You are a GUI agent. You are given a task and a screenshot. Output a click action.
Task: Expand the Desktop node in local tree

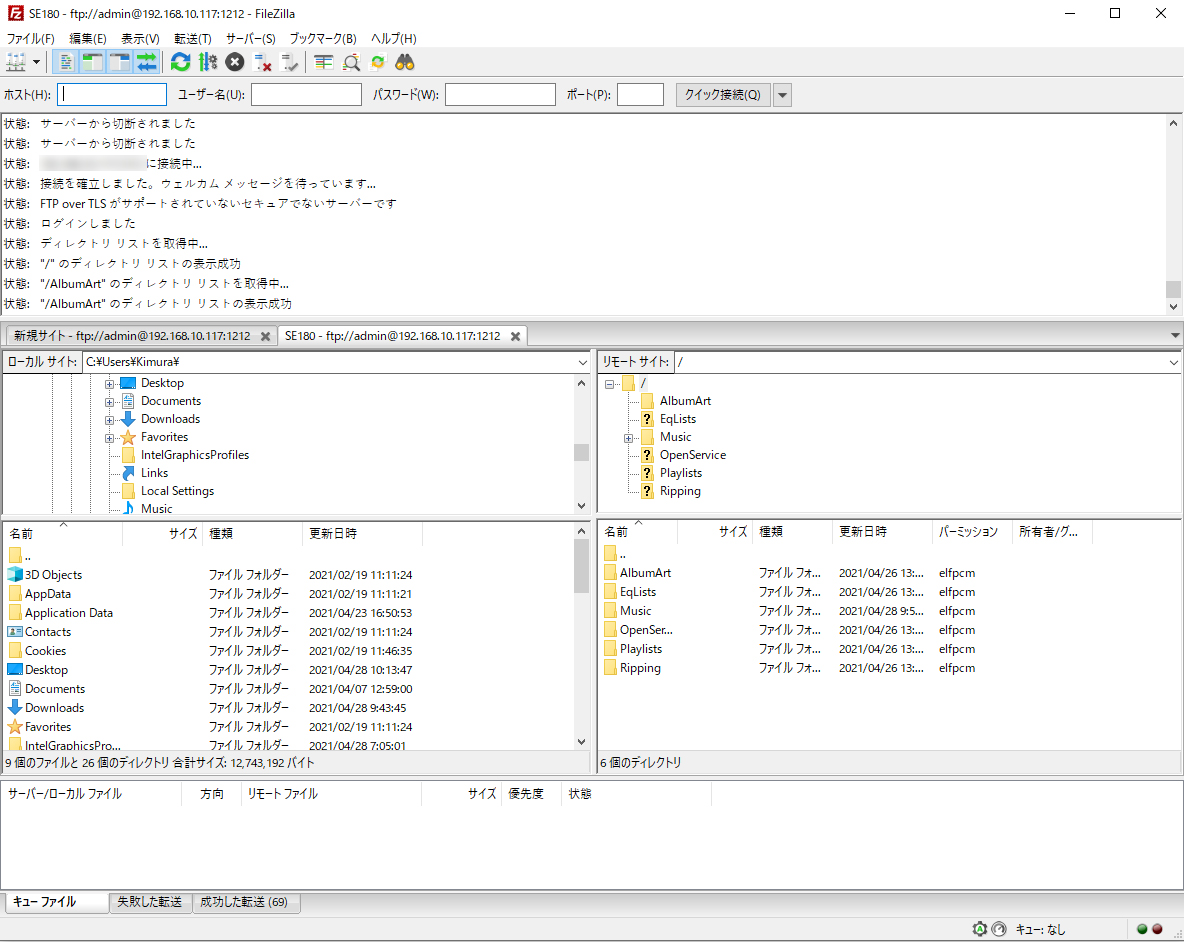pyautogui.click(x=109, y=384)
